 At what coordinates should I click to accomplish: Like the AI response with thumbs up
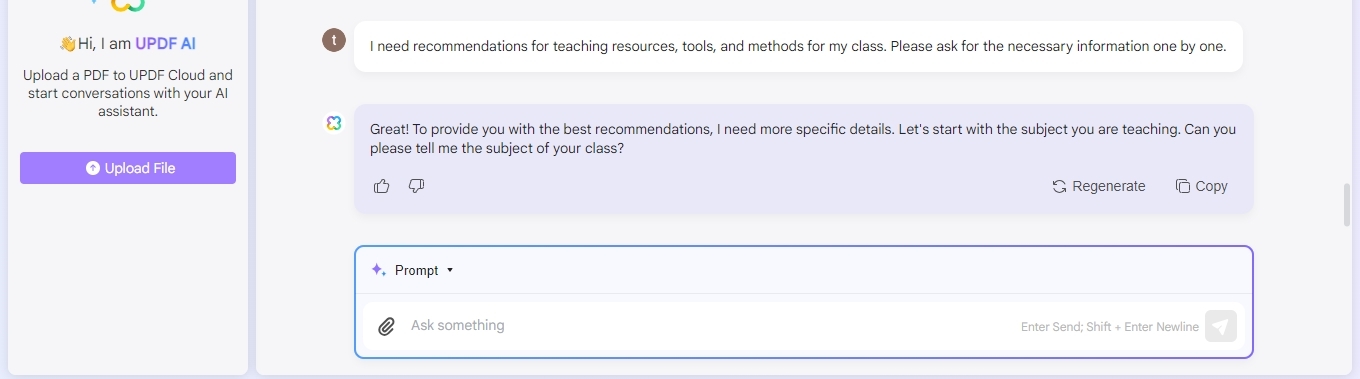(x=381, y=186)
